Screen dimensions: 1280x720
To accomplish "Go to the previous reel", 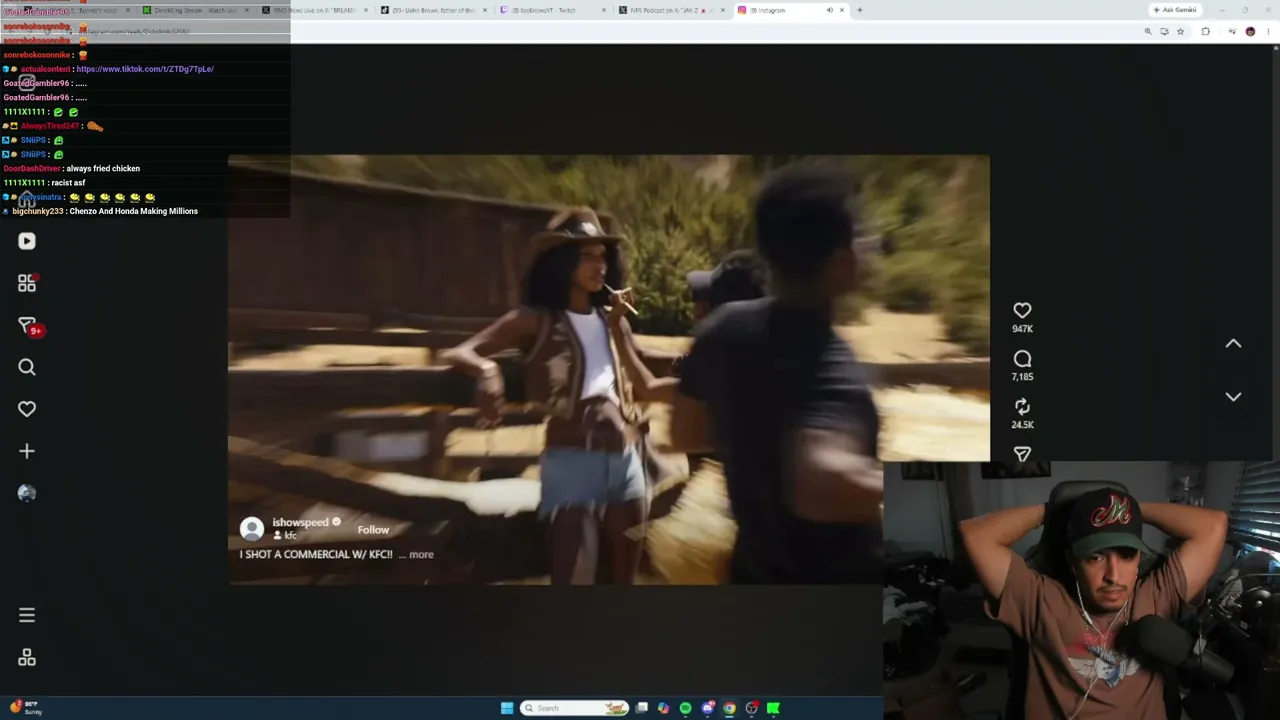I will [x=1233, y=343].
